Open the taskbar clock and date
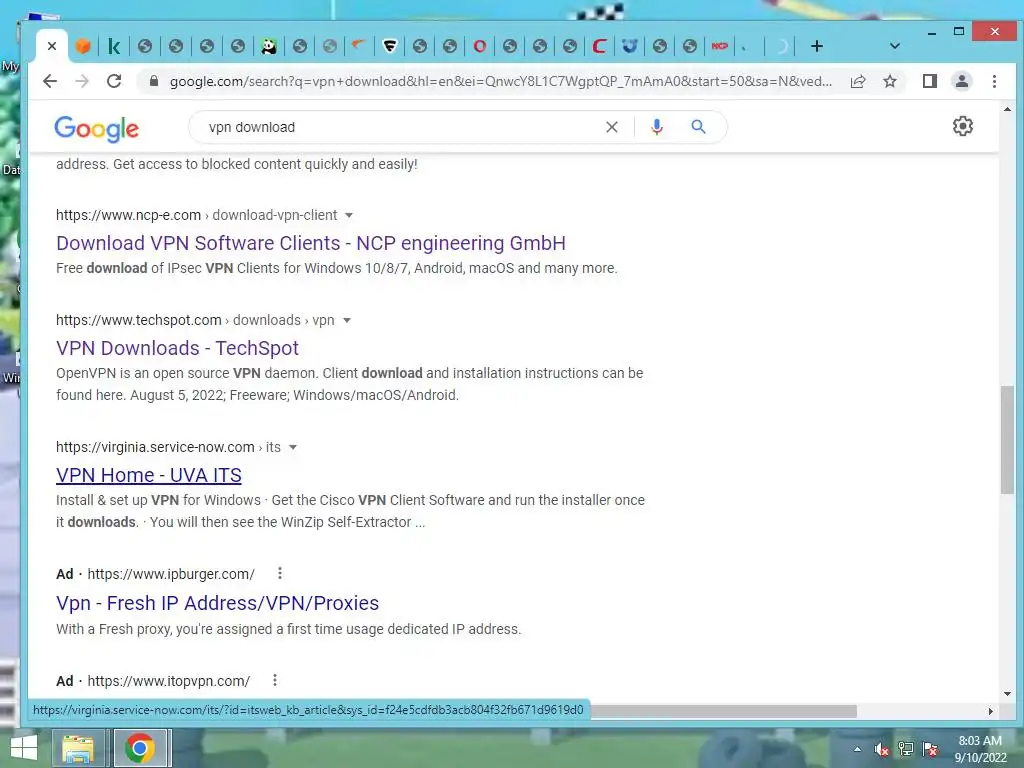The image size is (1024, 768). tap(980, 749)
